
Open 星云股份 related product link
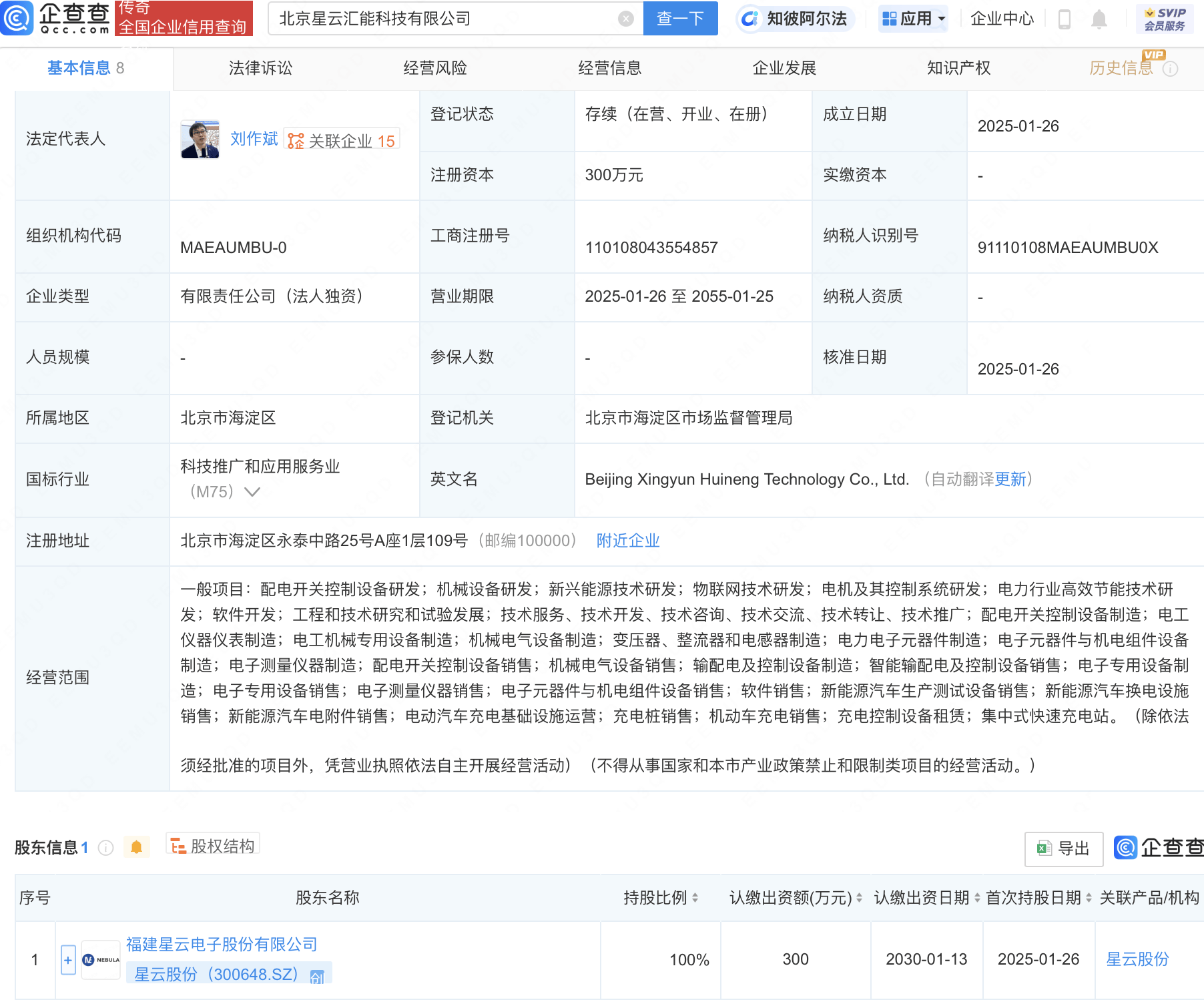(1138, 959)
